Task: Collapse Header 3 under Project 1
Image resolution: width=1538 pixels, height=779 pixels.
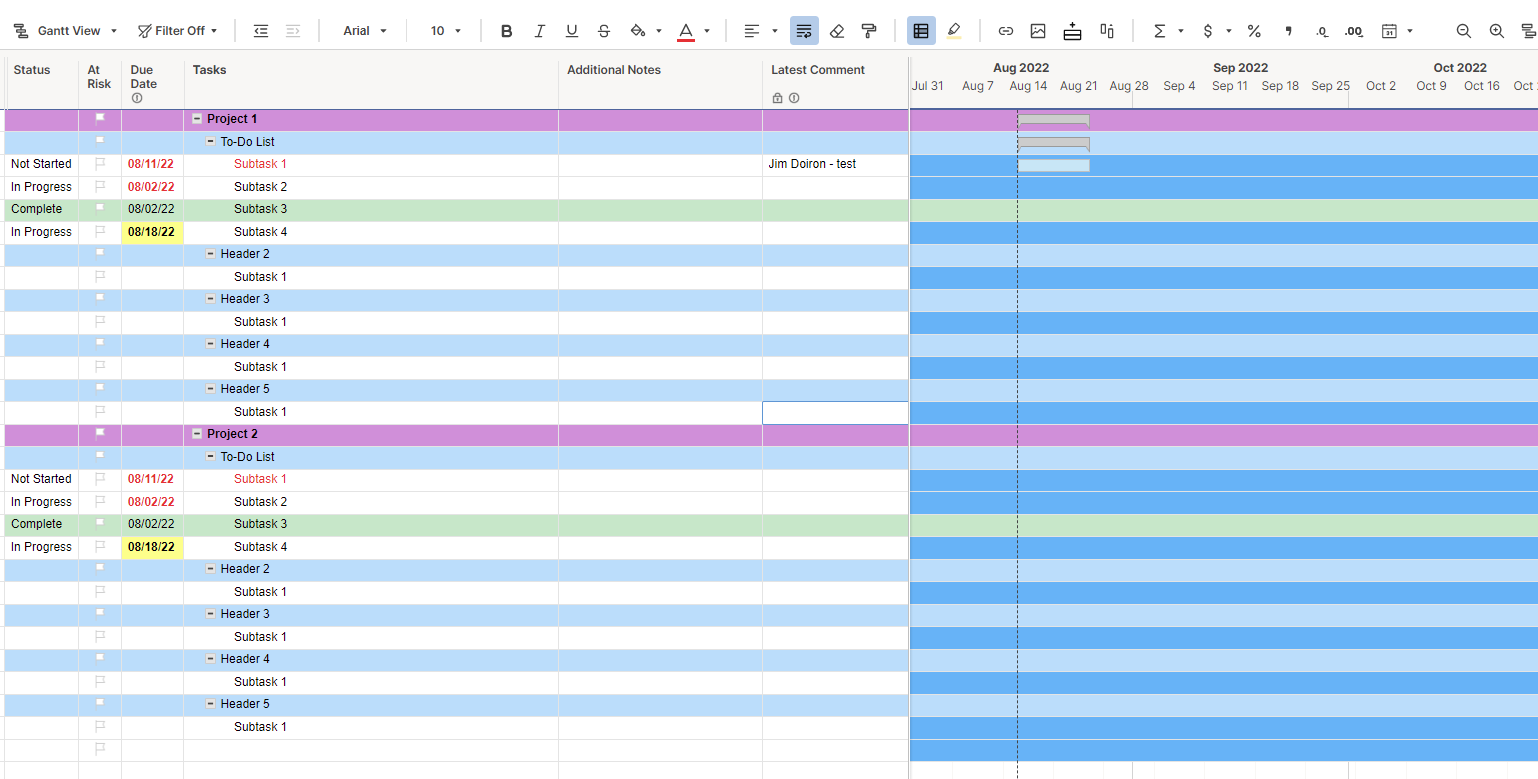Action: [211, 299]
